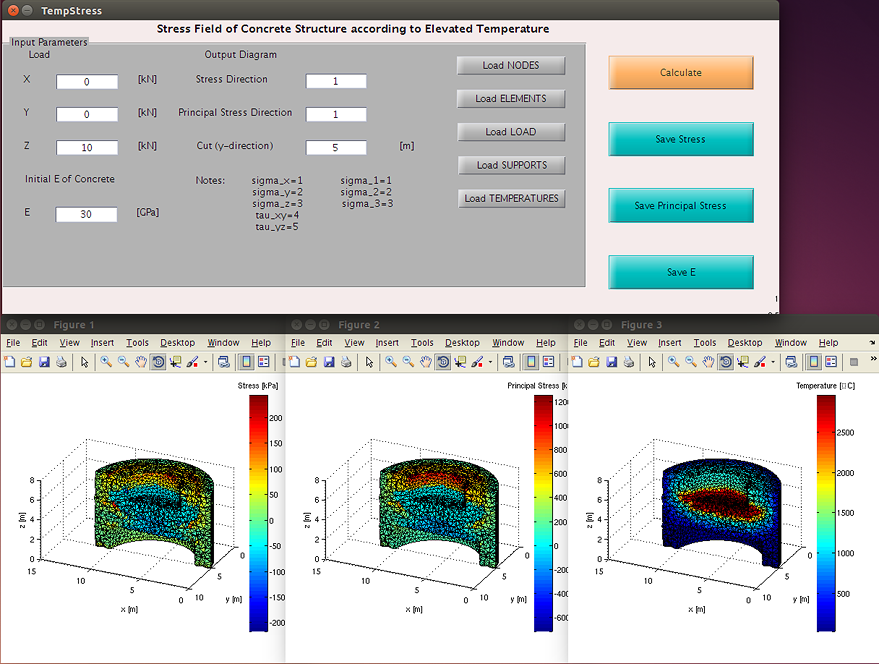
Task: Select Pan hand tool in Figure 3
Action: pyautogui.click(x=708, y=362)
